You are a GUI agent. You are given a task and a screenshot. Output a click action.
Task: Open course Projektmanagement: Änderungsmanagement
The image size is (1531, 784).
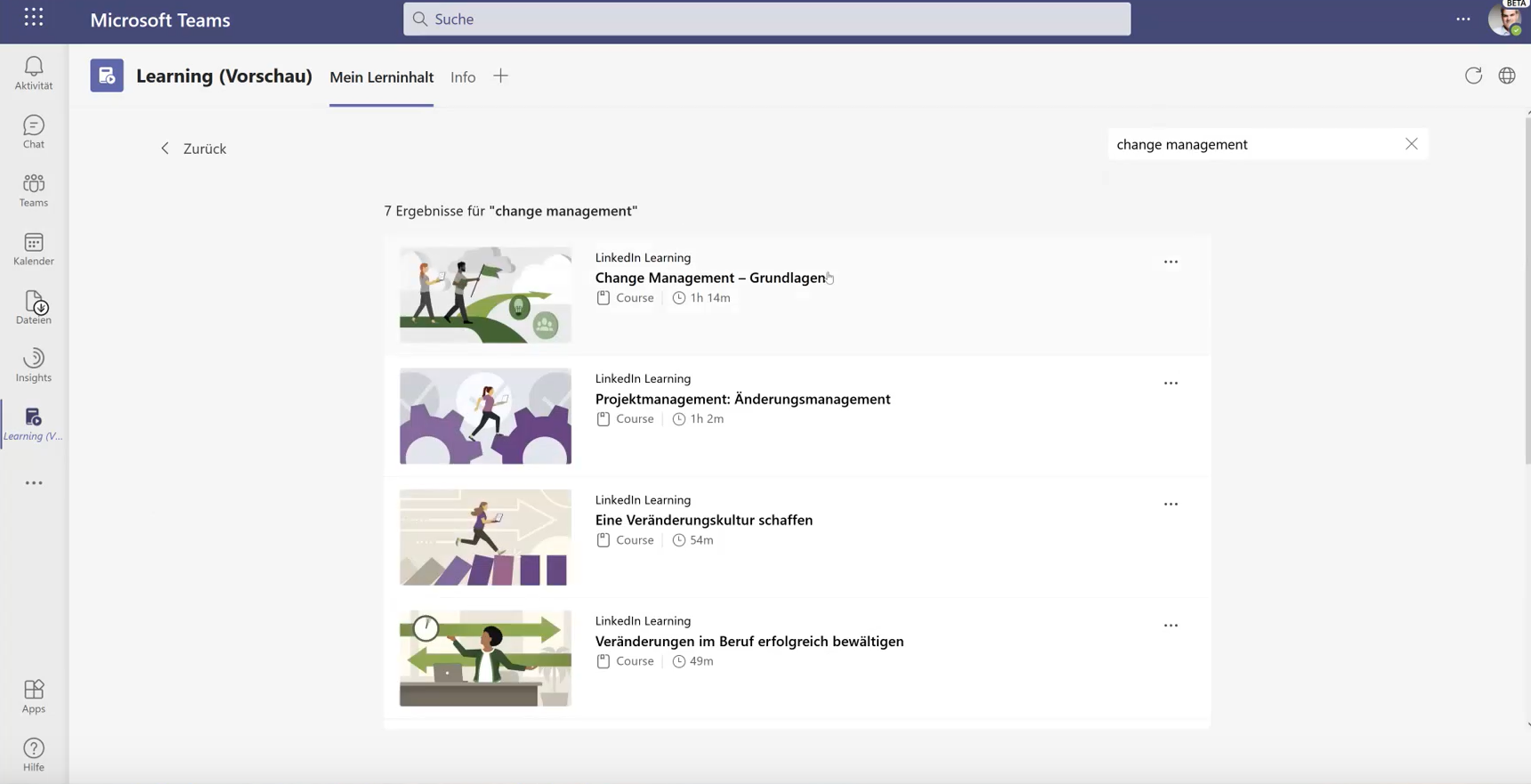click(743, 399)
